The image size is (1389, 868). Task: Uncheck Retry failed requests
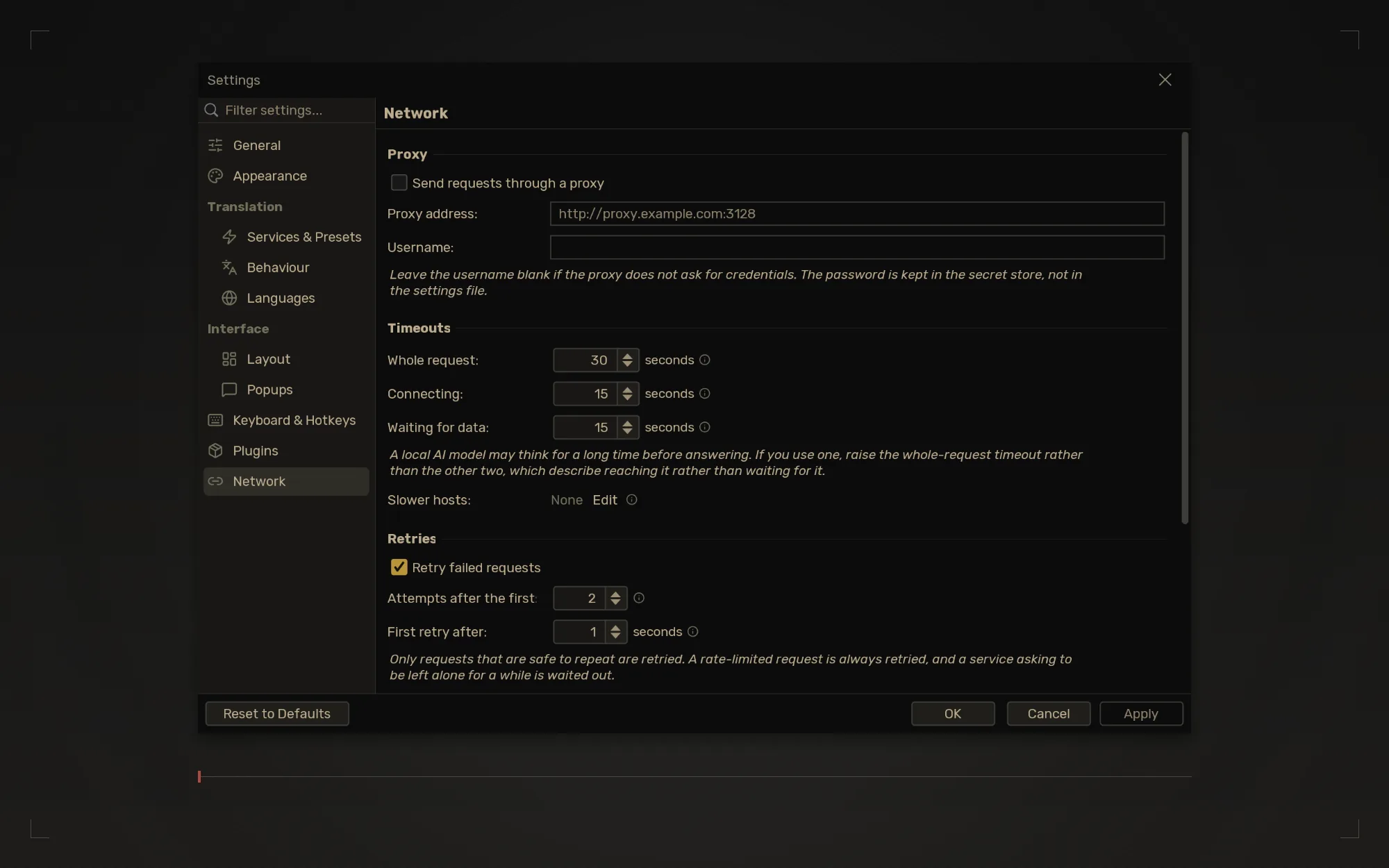pos(399,567)
